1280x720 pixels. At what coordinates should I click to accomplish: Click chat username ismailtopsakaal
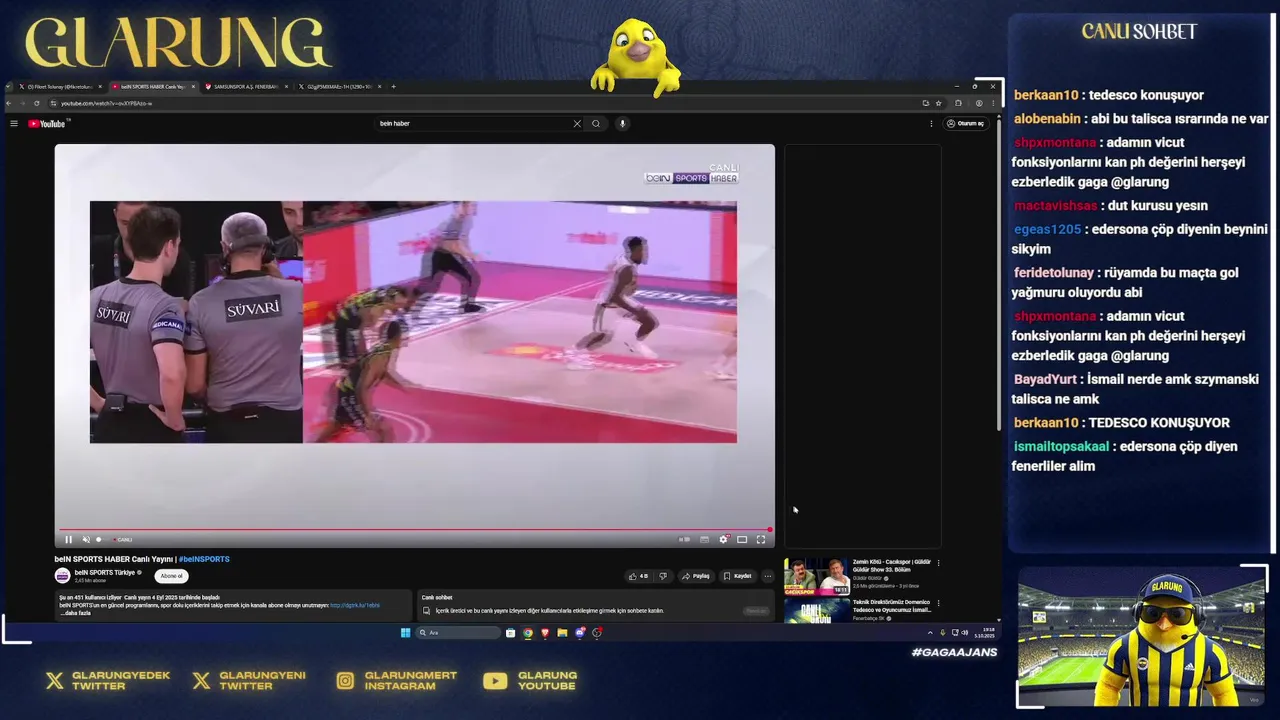coord(1061,447)
